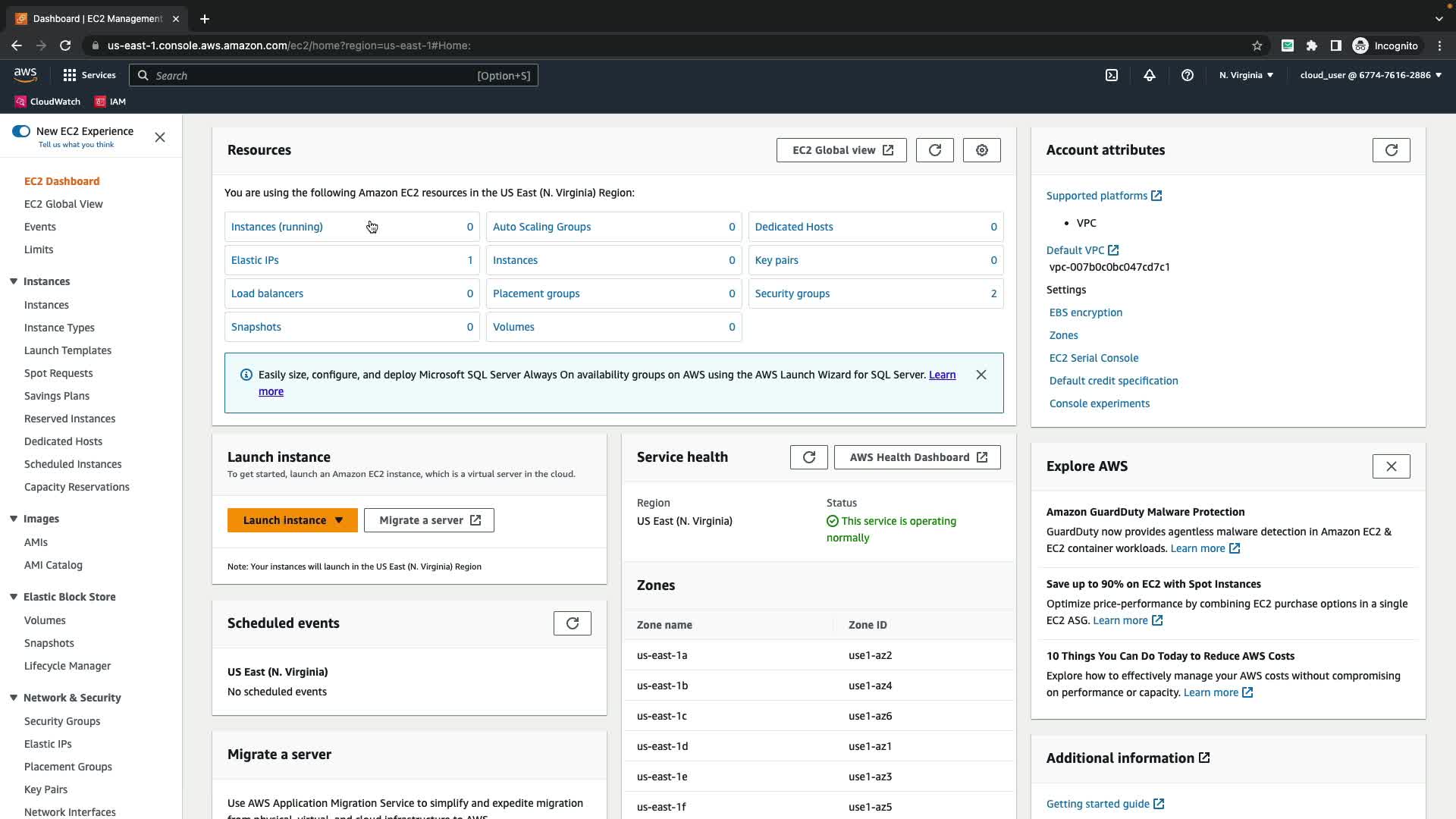Click the EC2 Global view button
This screenshot has width=1456, height=819.
coord(841,150)
